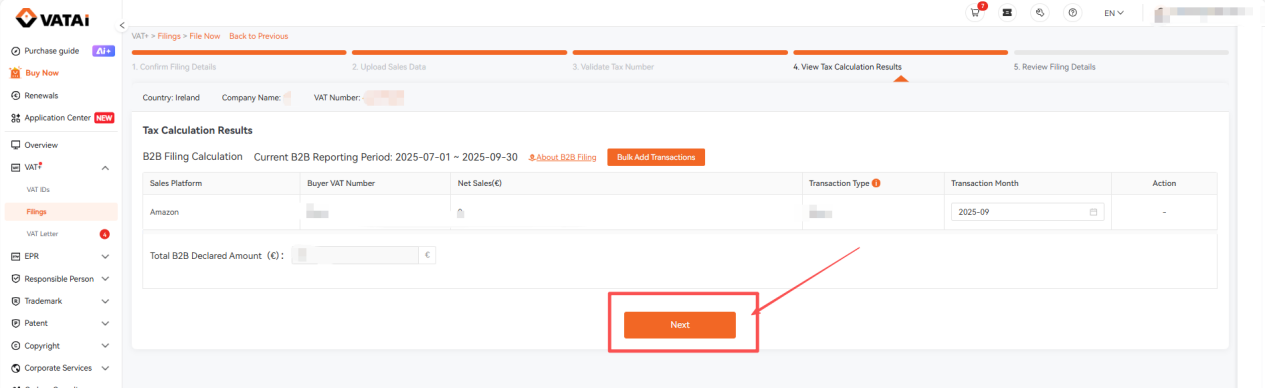The width and height of the screenshot is (1265, 388).
Task: Go to step 1 Confirm Filing Details
Action: tap(174, 67)
